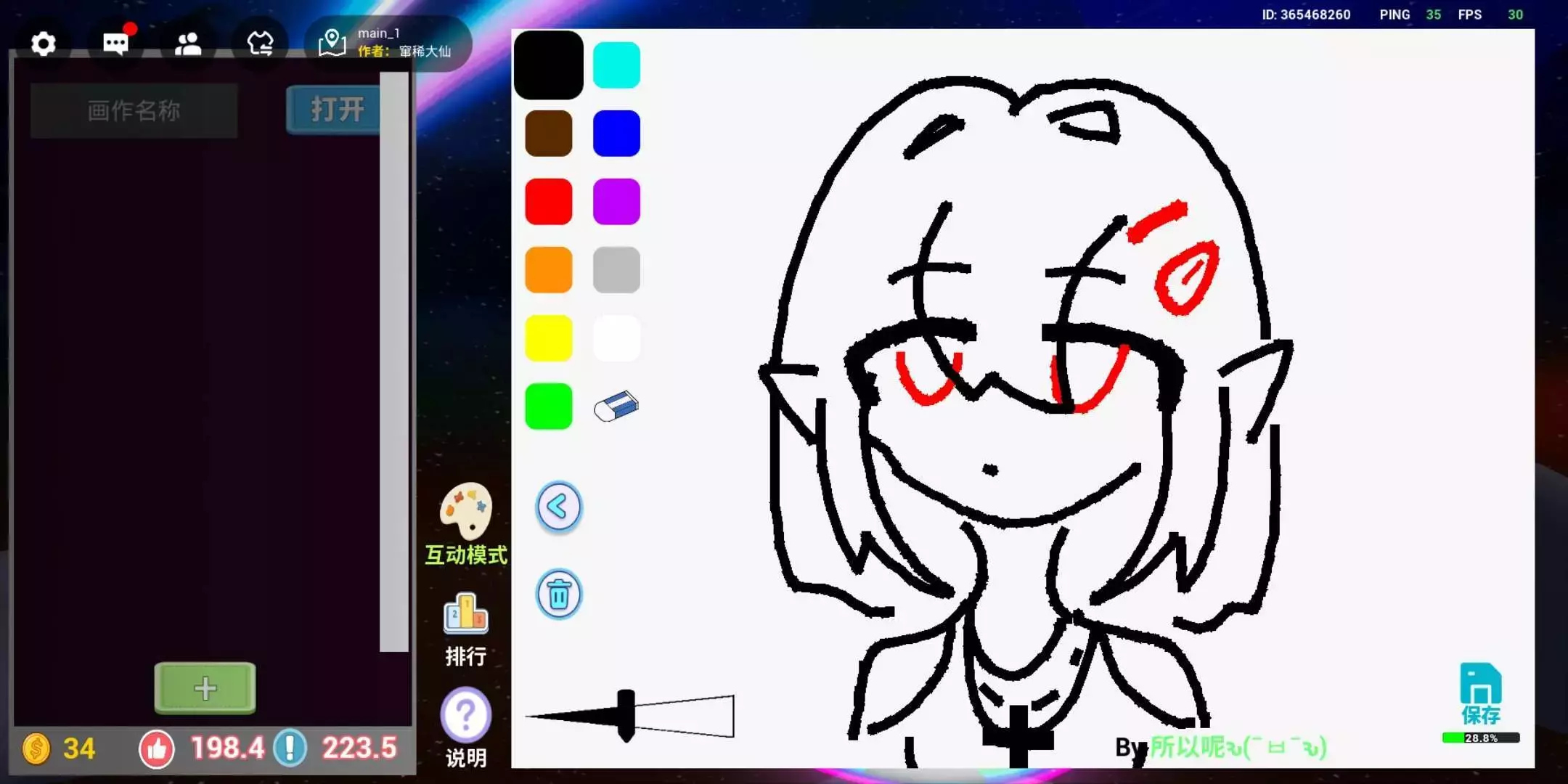Click the brush size slider handle

(626, 715)
